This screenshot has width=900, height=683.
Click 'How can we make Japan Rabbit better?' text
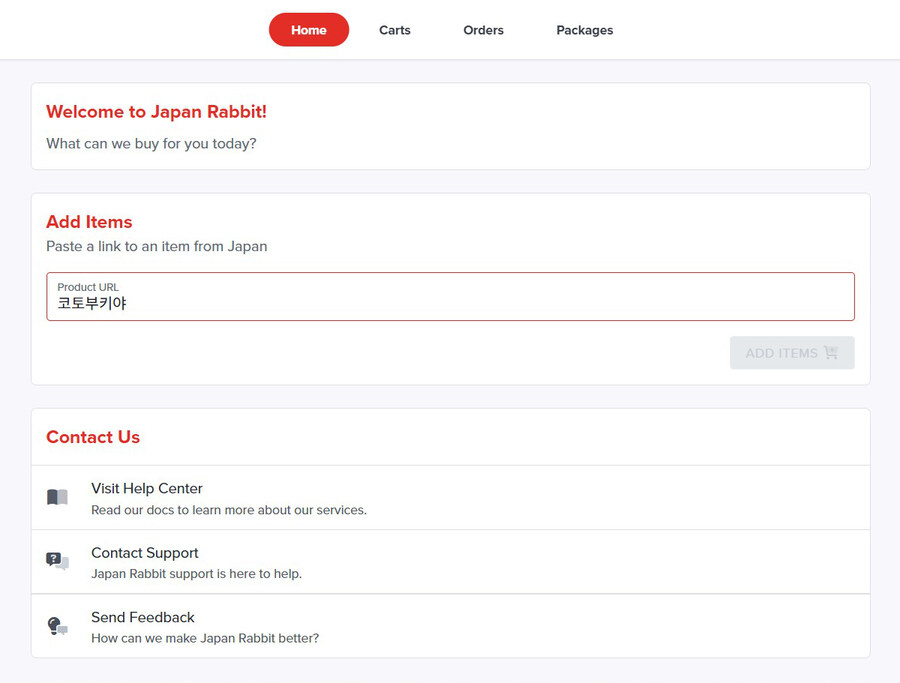point(205,638)
